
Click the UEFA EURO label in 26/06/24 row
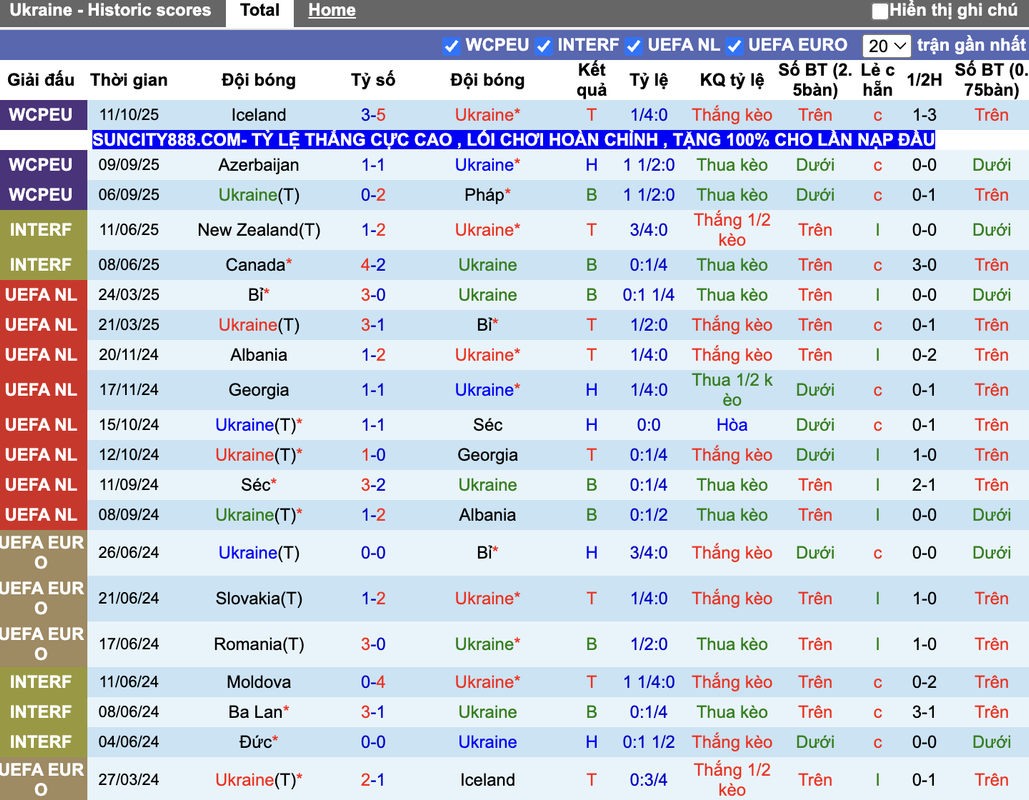41,553
